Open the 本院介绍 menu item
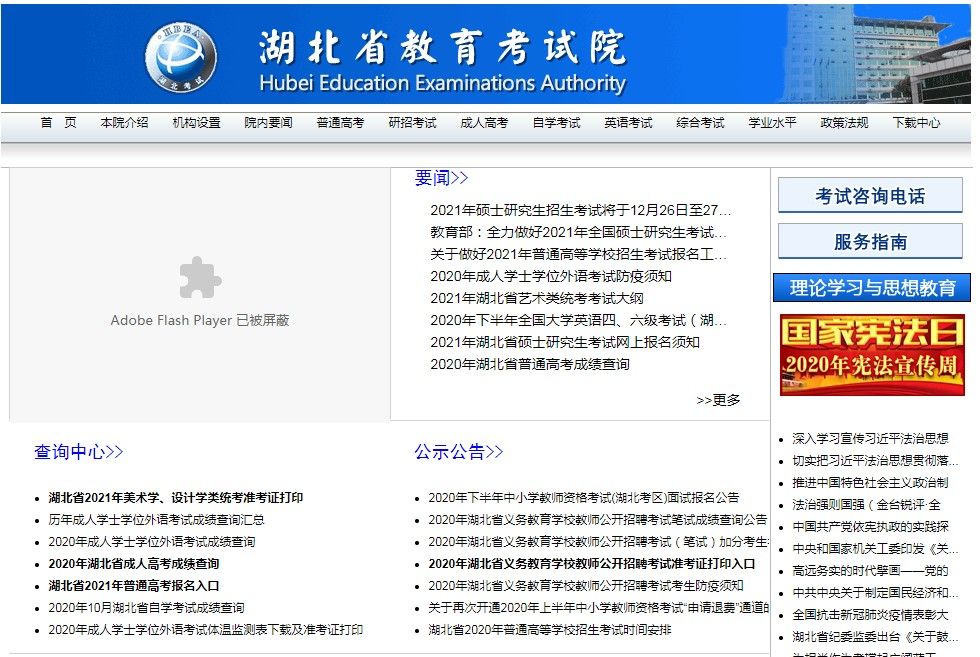Image resolution: width=980 pixels, height=657 pixels. click(x=124, y=123)
